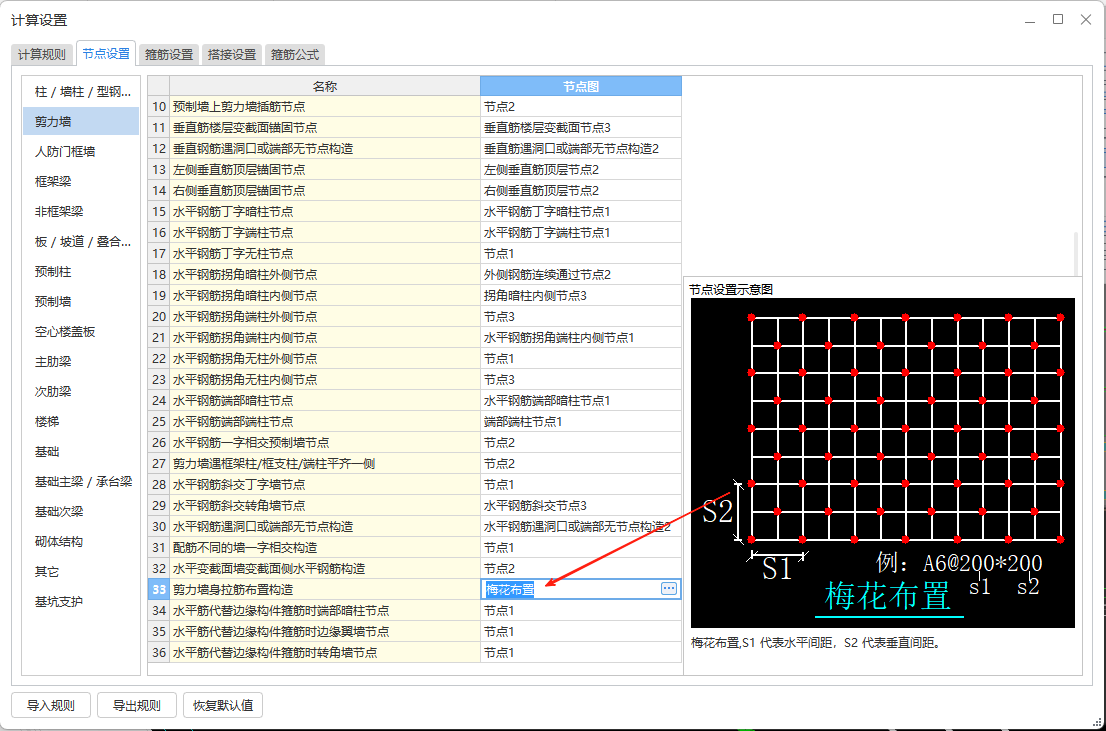Select row 23 水平钢筋拐角无柱内侧节点
Viewport: 1106px width, 731px height.
click(x=324, y=380)
